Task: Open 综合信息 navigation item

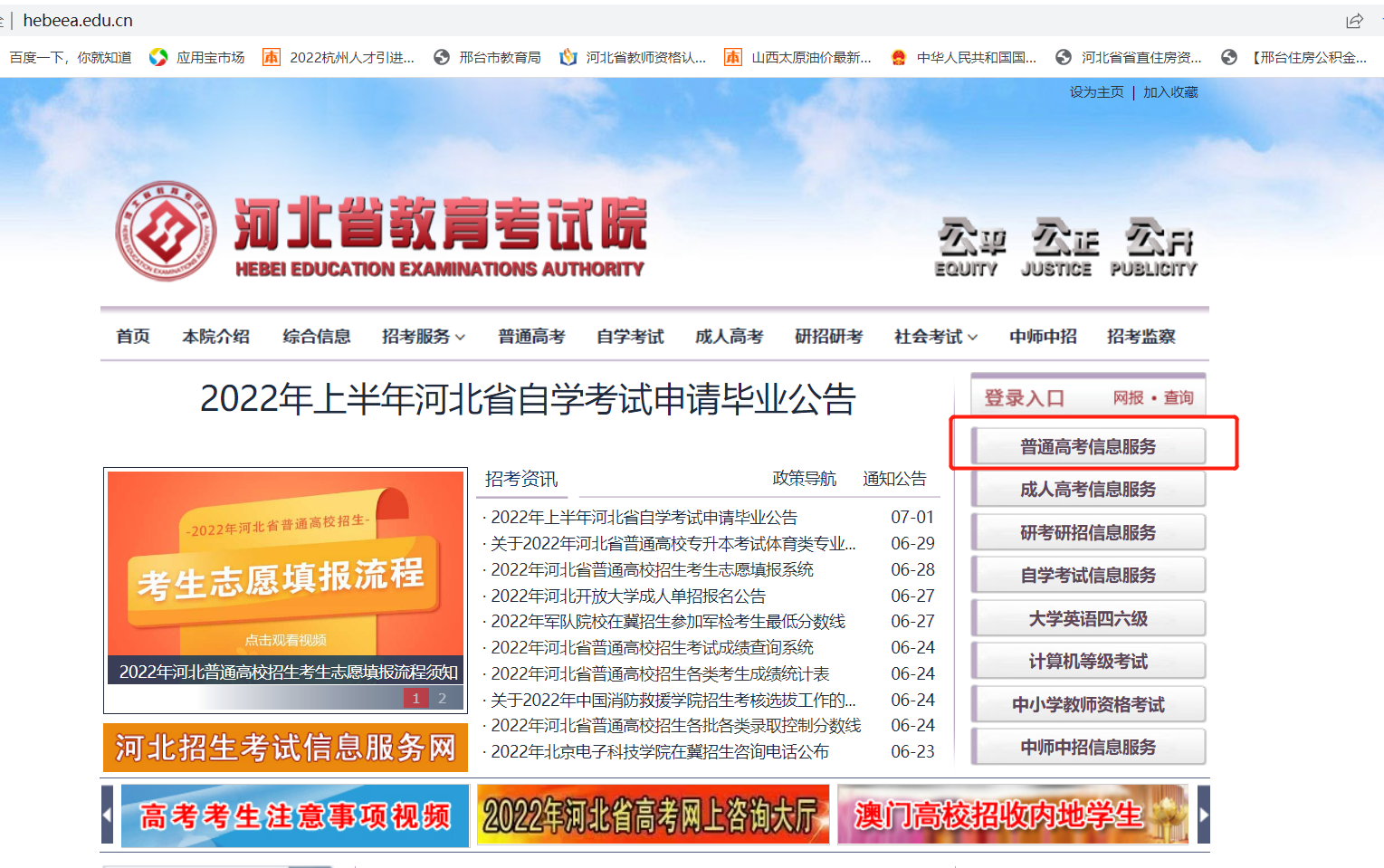Action: (317, 337)
